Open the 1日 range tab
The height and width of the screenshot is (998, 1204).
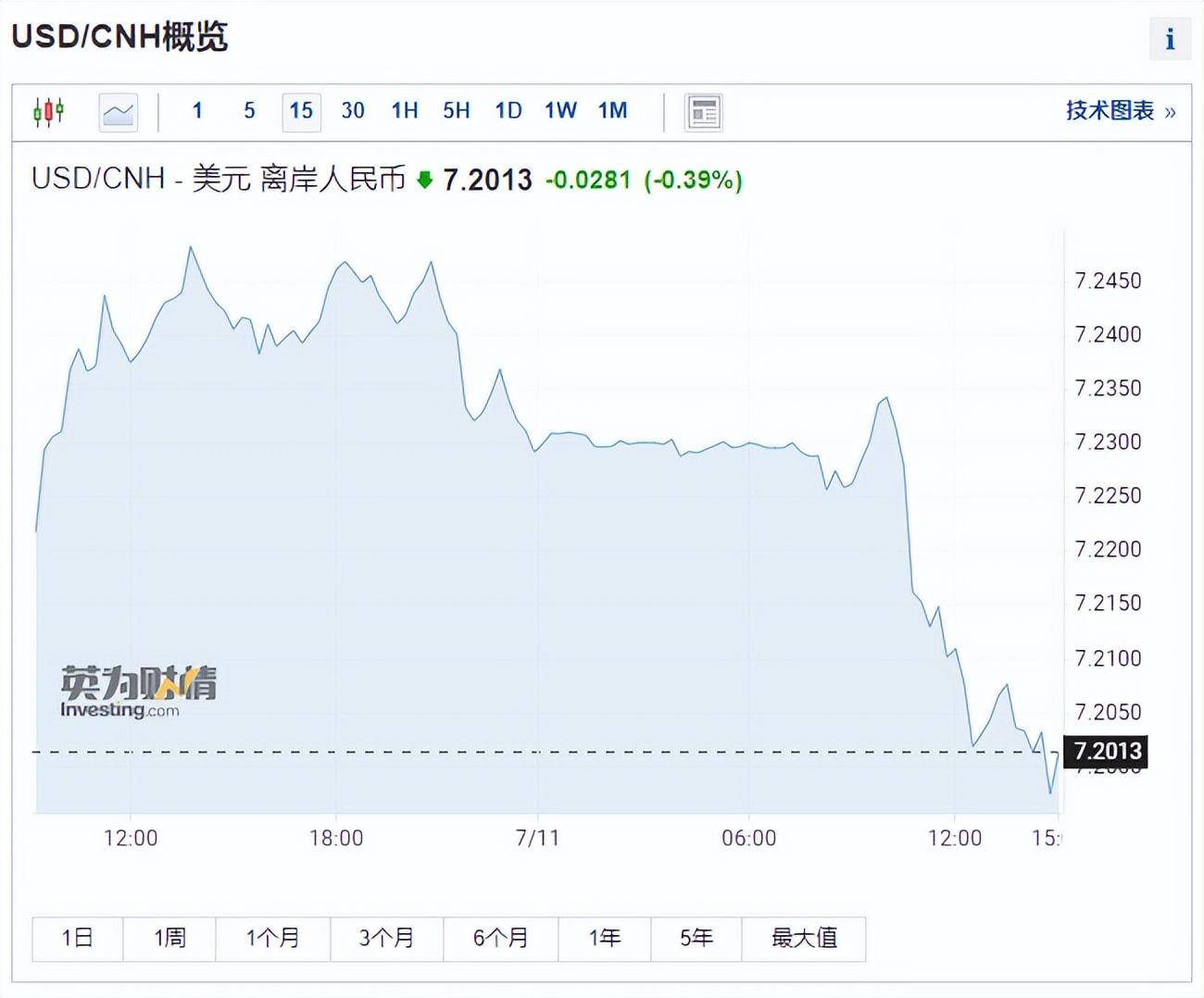pos(77,939)
